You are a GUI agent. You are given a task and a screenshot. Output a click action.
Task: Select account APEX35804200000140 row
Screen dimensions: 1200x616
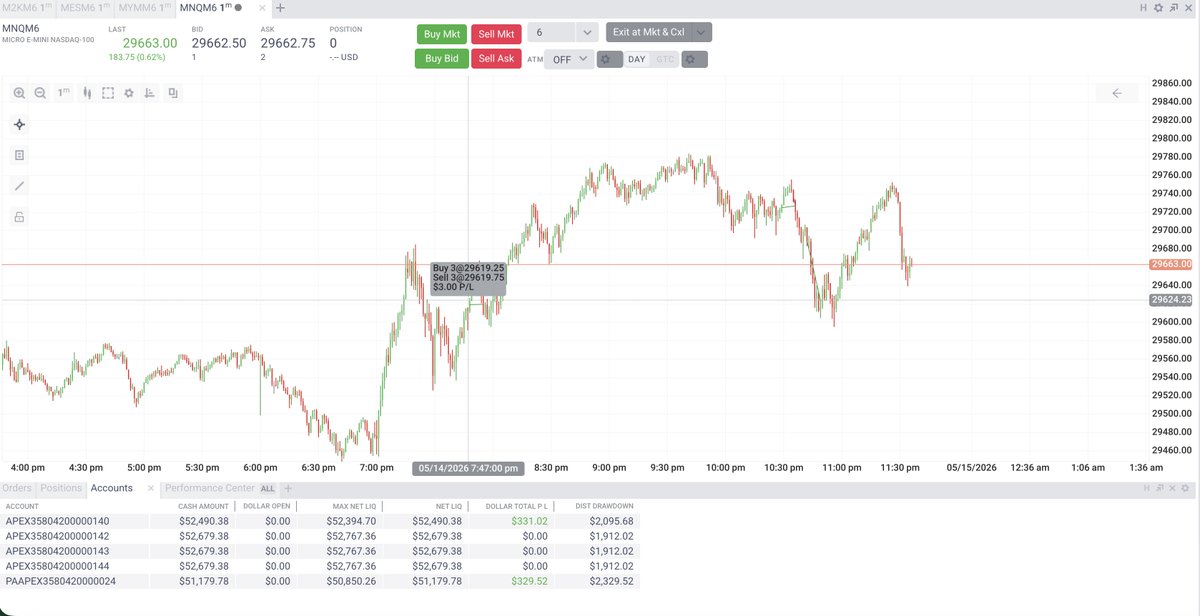coord(320,521)
